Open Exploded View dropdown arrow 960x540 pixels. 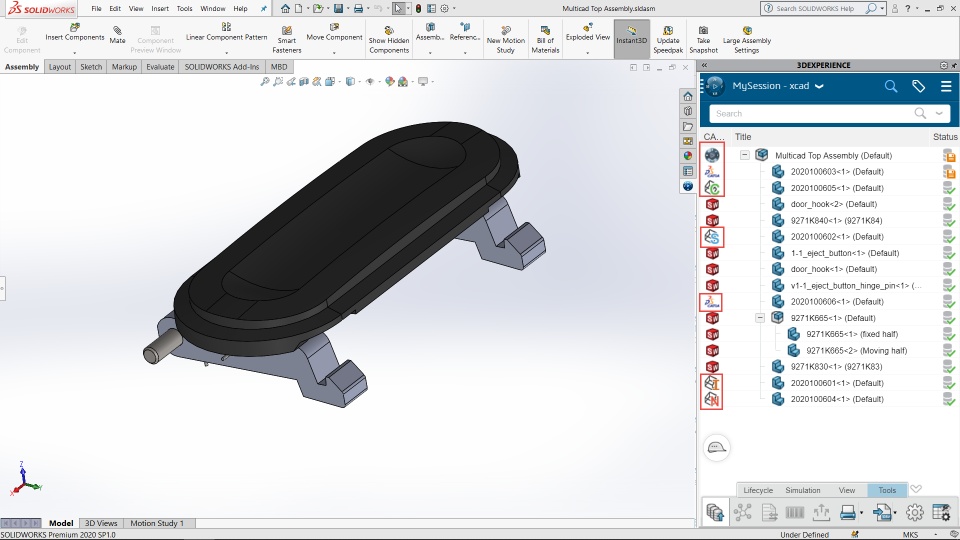[x=587, y=53]
